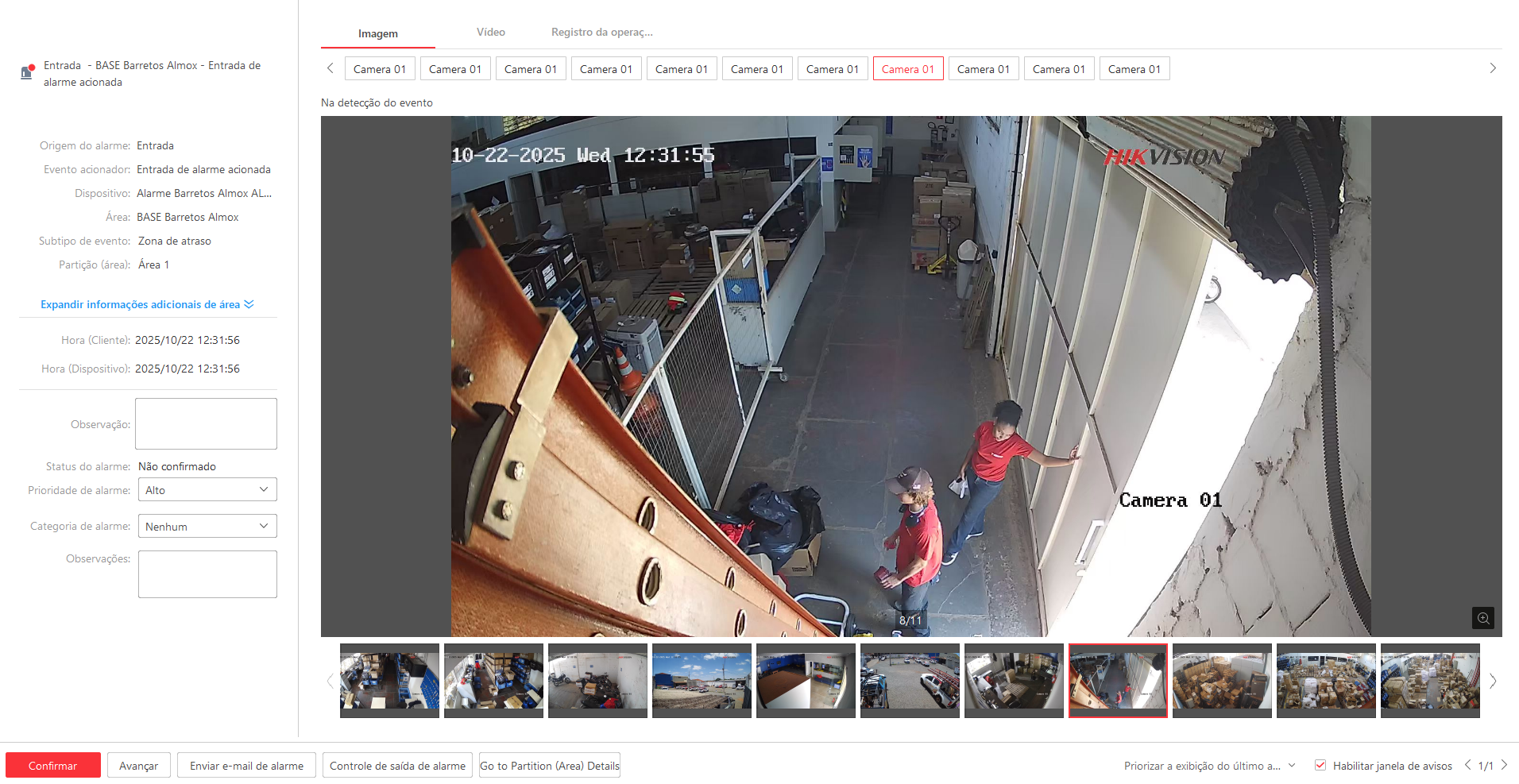Show next thumbnails with right arrow
The height and width of the screenshot is (784, 1519).
[x=1493, y=681]
